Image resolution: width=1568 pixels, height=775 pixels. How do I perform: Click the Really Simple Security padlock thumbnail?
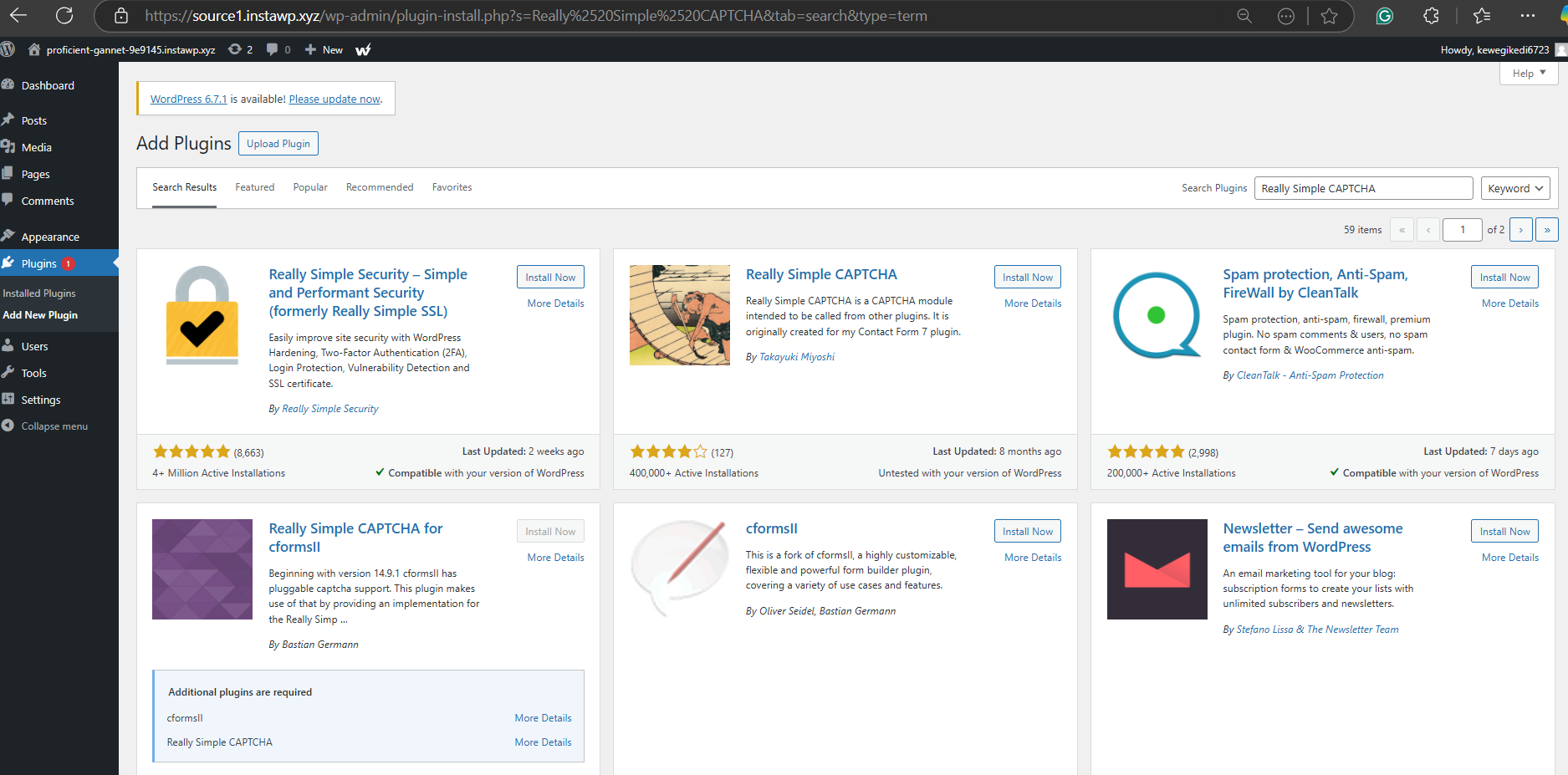click(202, 315)
